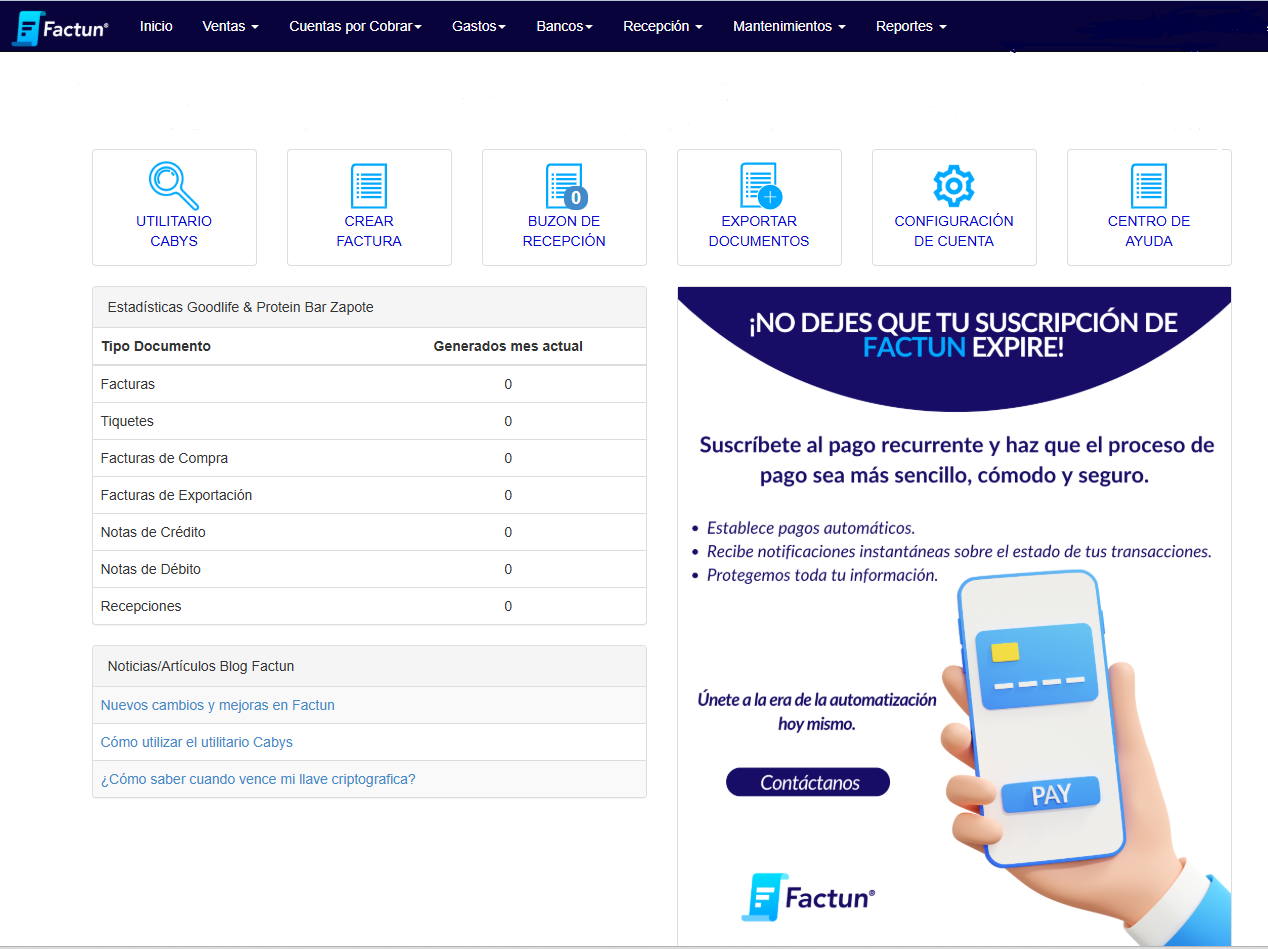The image size is (1268, 949).
Task: Click the Crear Factura document icon
Action: click(369, 186)
